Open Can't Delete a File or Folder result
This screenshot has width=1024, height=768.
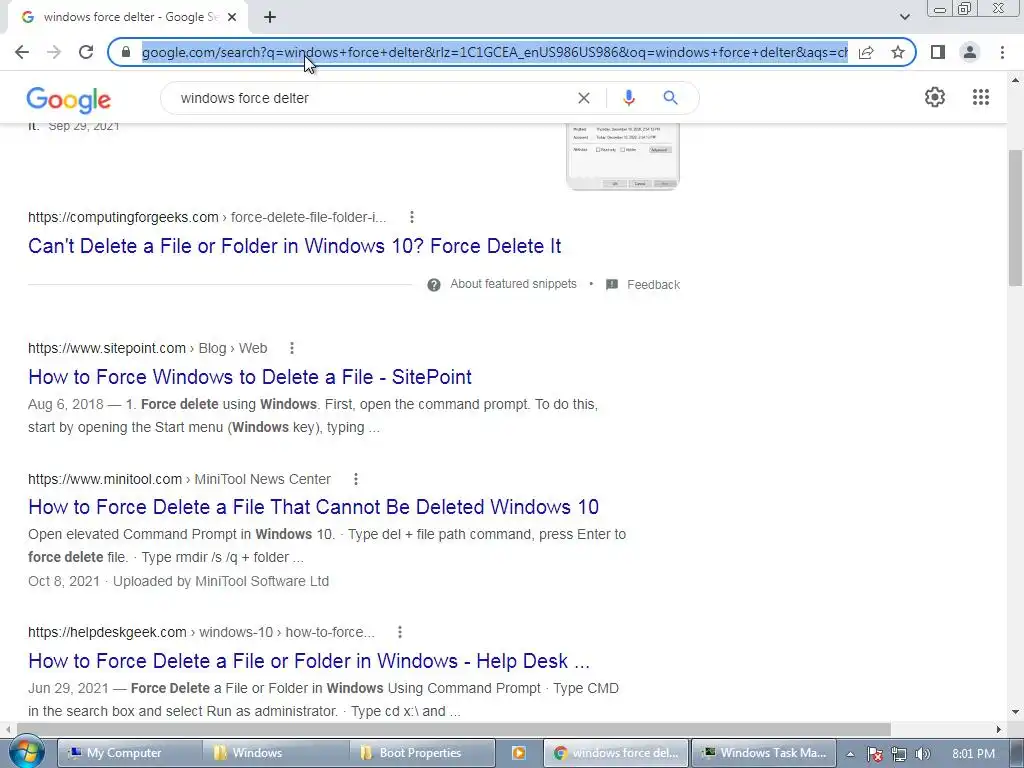[x=295, y=246]
